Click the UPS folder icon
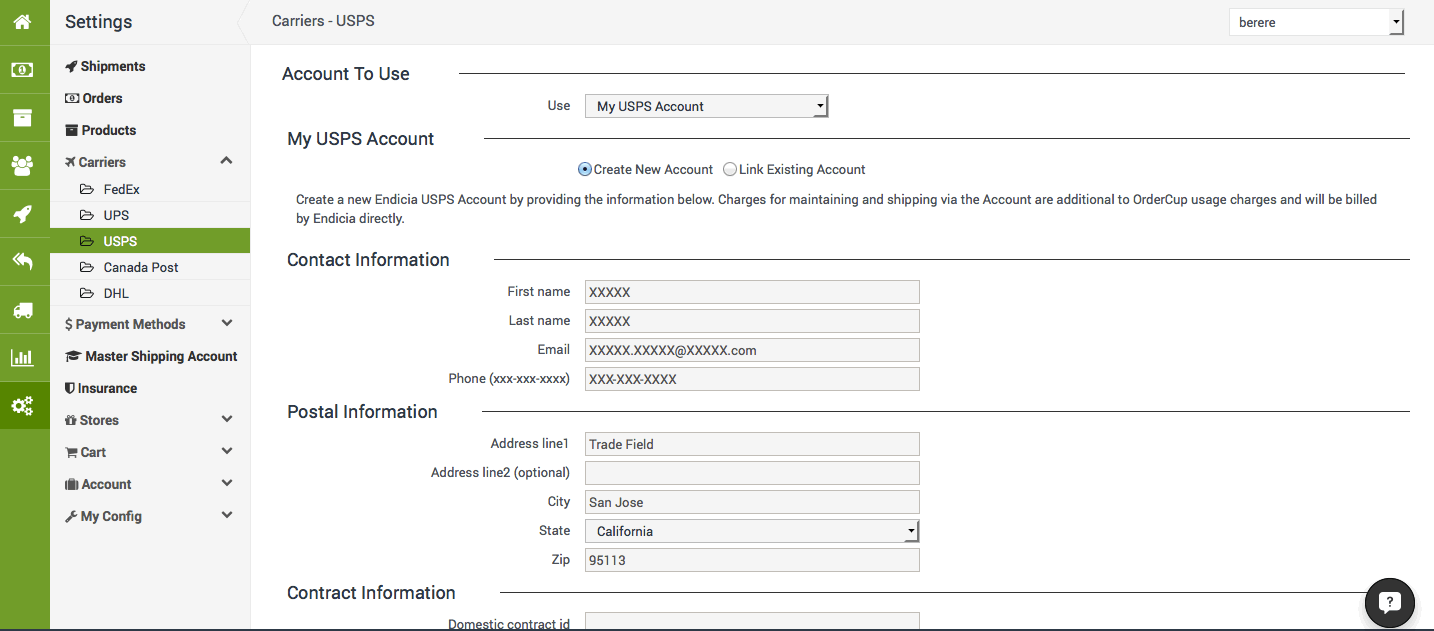Screen dimensions: 1434x631 click(86, 215)
